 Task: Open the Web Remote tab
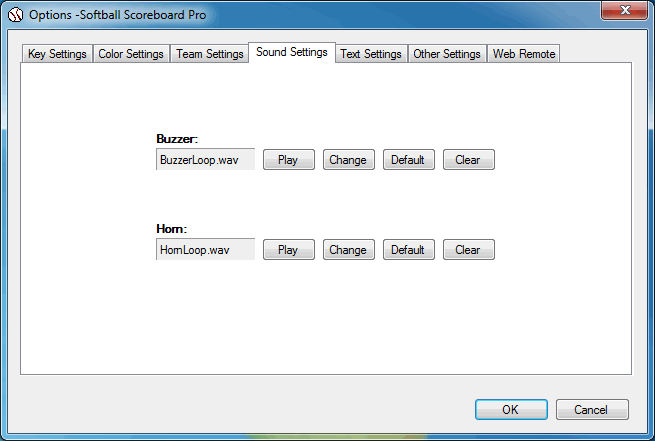coord(524,54)
